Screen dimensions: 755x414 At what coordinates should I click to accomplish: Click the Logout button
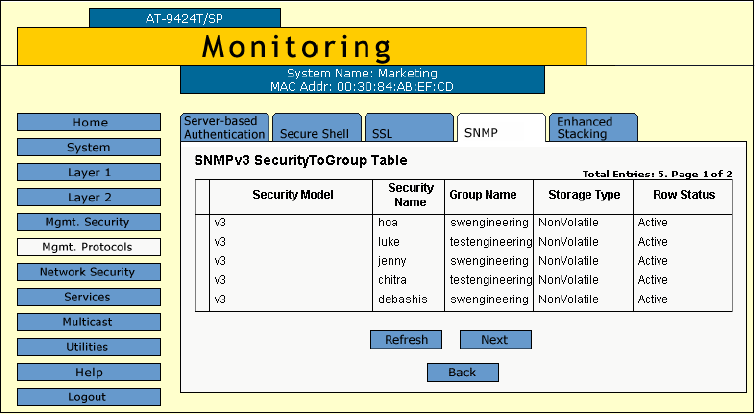[x=89, y=398]
